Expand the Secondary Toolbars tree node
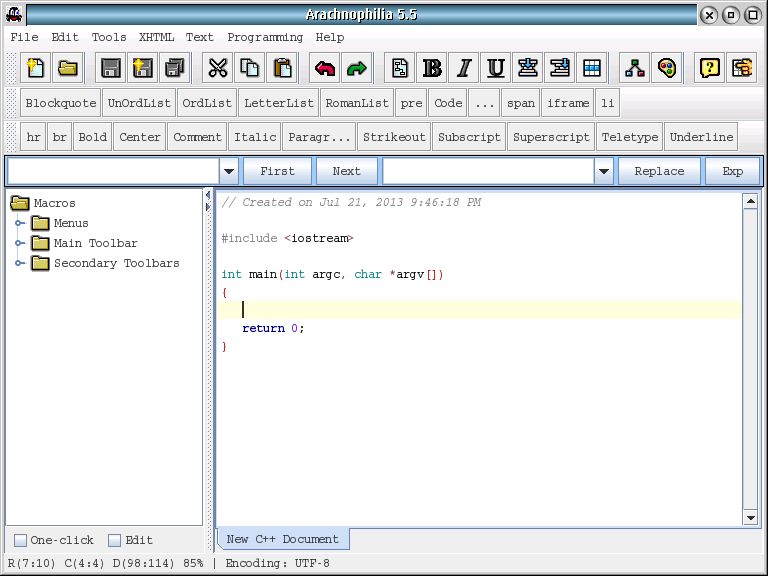The width and height of the screenshot is (768, 576). point(20,263)
